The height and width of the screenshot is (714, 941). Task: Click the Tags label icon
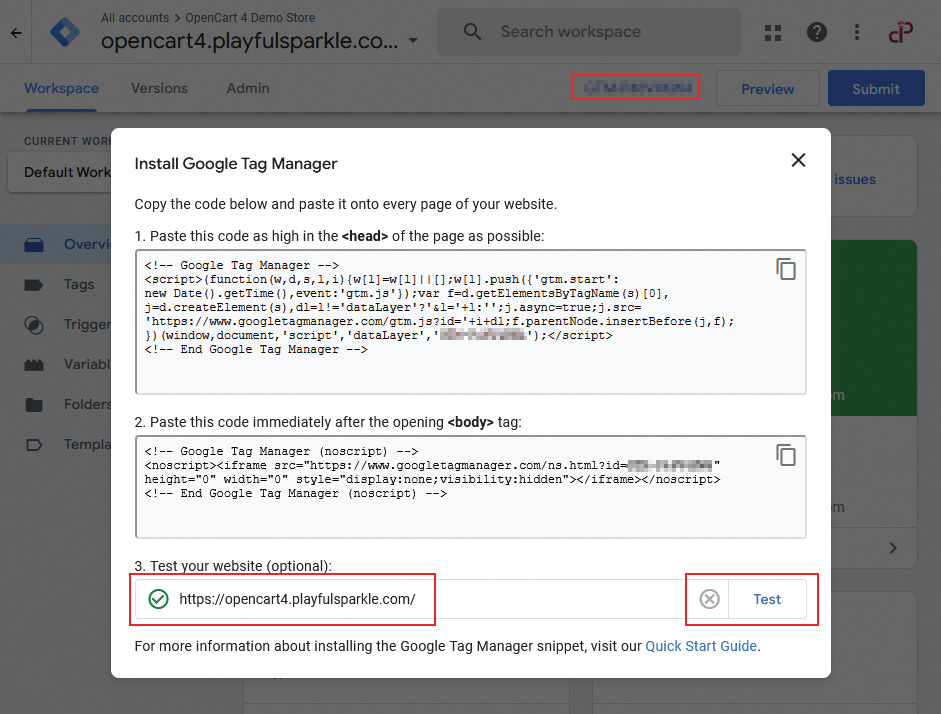click(x=34, y=285)
